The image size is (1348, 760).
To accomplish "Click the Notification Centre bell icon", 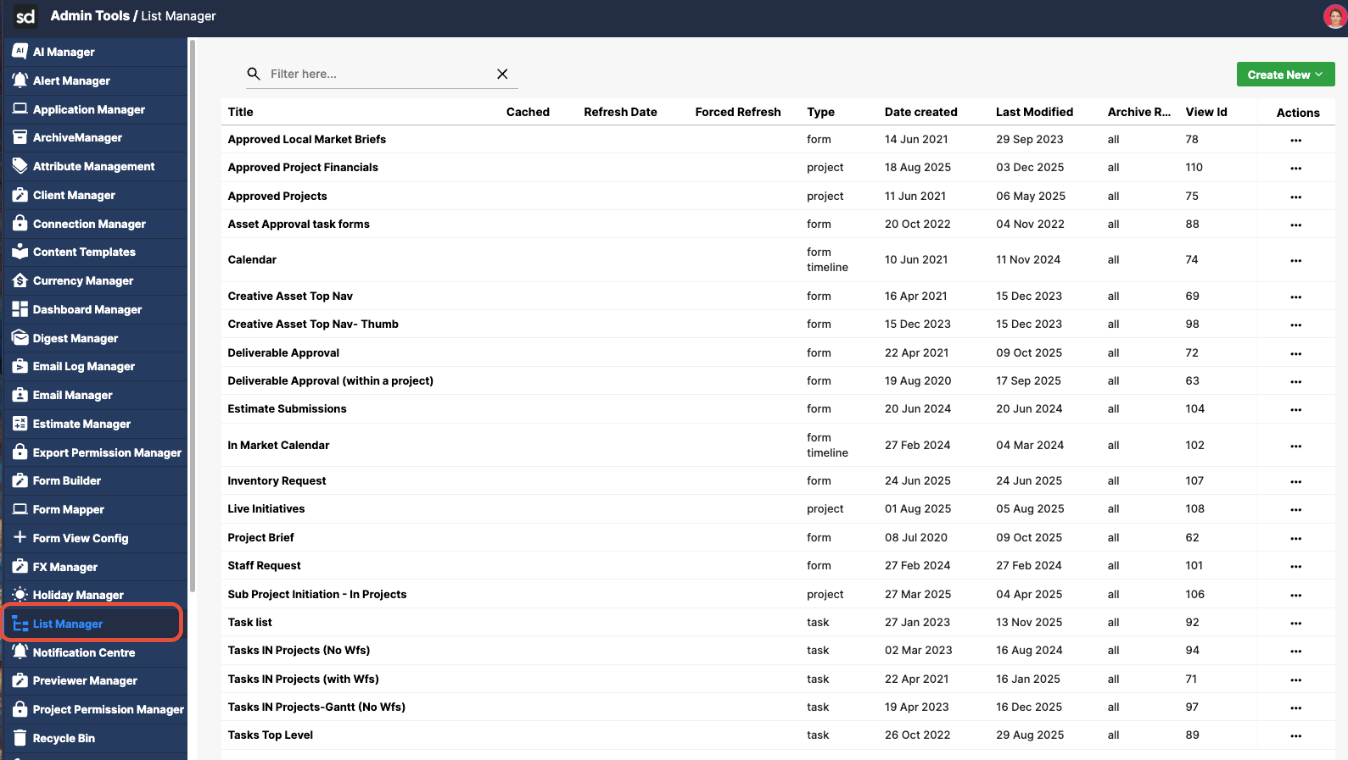I will 20,652.
